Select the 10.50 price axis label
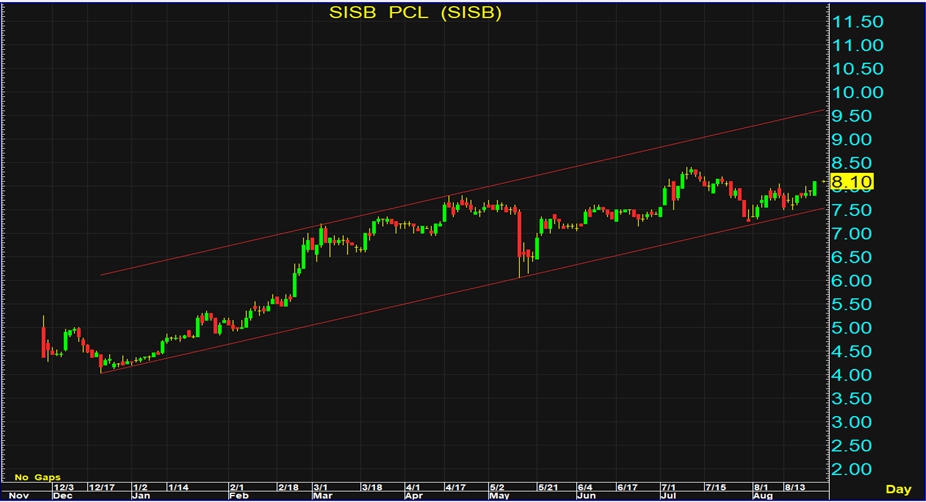This screenshot has height=502, width=926. 857,69
